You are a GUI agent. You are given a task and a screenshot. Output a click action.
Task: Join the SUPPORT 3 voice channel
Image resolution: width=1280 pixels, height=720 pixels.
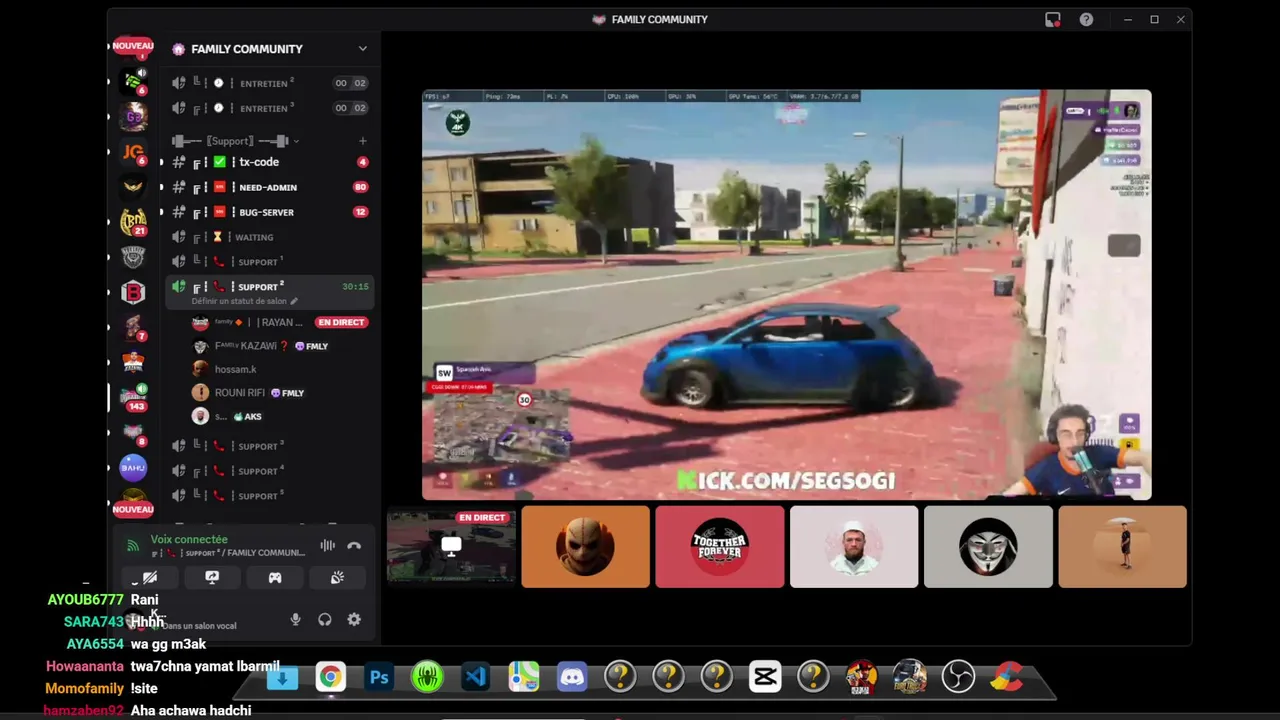point(270,446)
